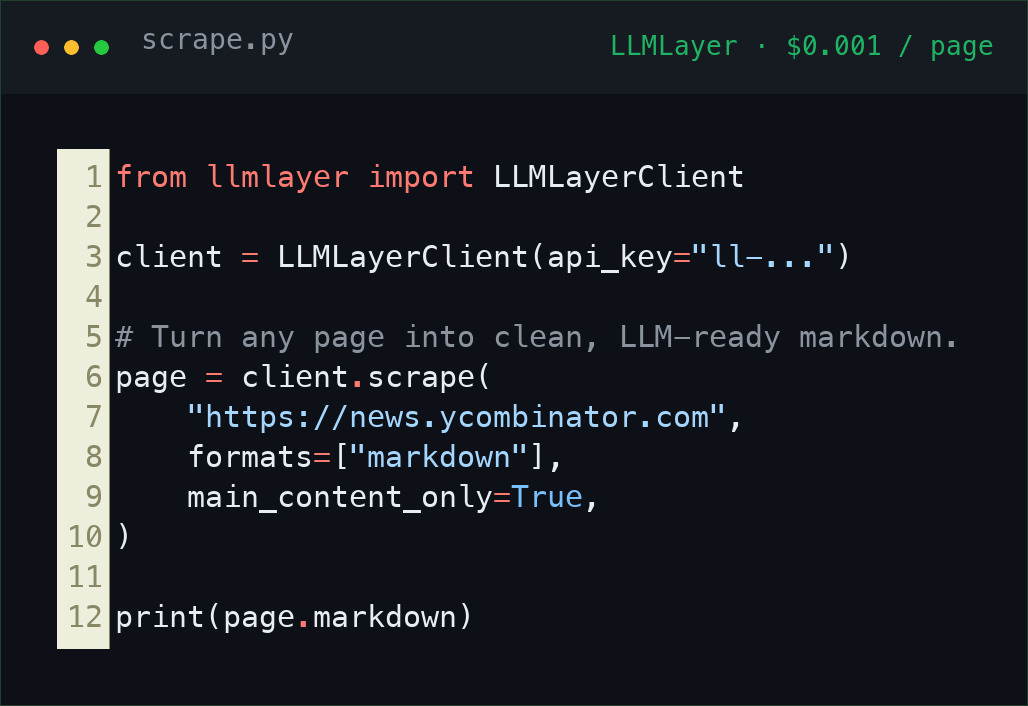The height and width of the screenshot is (706, 1028).
Task: Click the green "LLMLayer" header text
Action: pos(673,47)
